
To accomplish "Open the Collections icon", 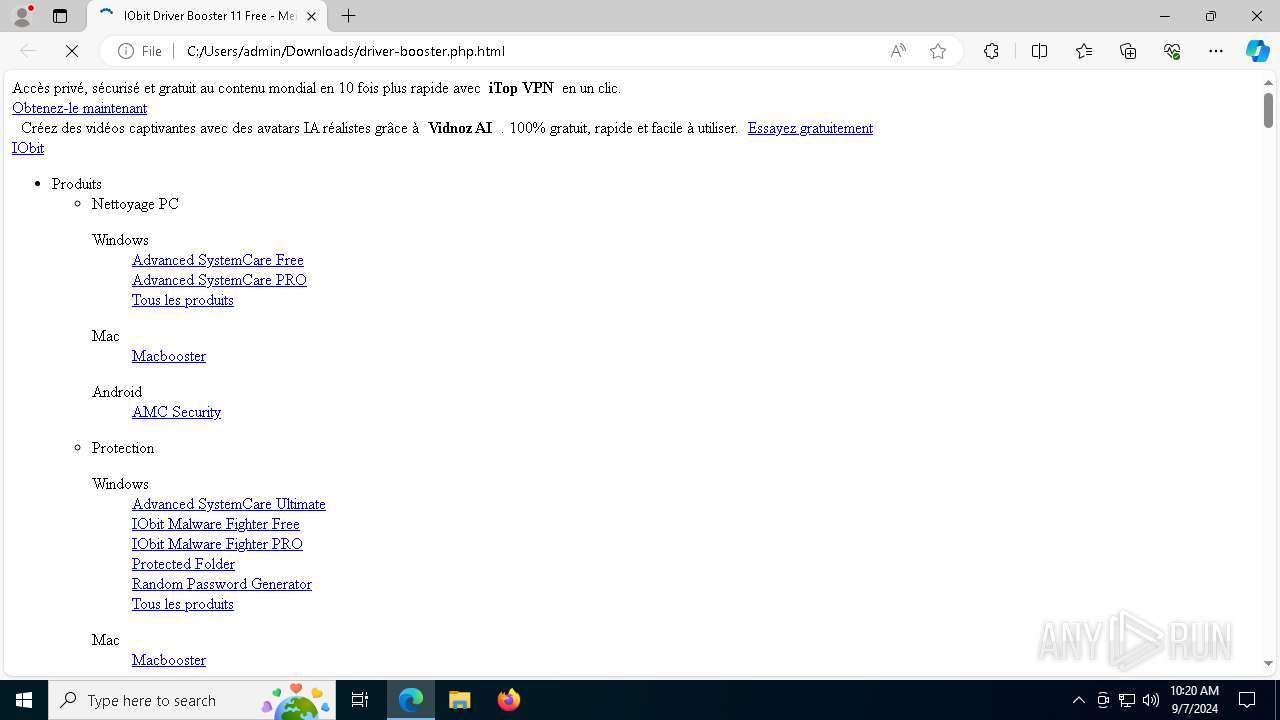I will click(x=1128, y=51).
